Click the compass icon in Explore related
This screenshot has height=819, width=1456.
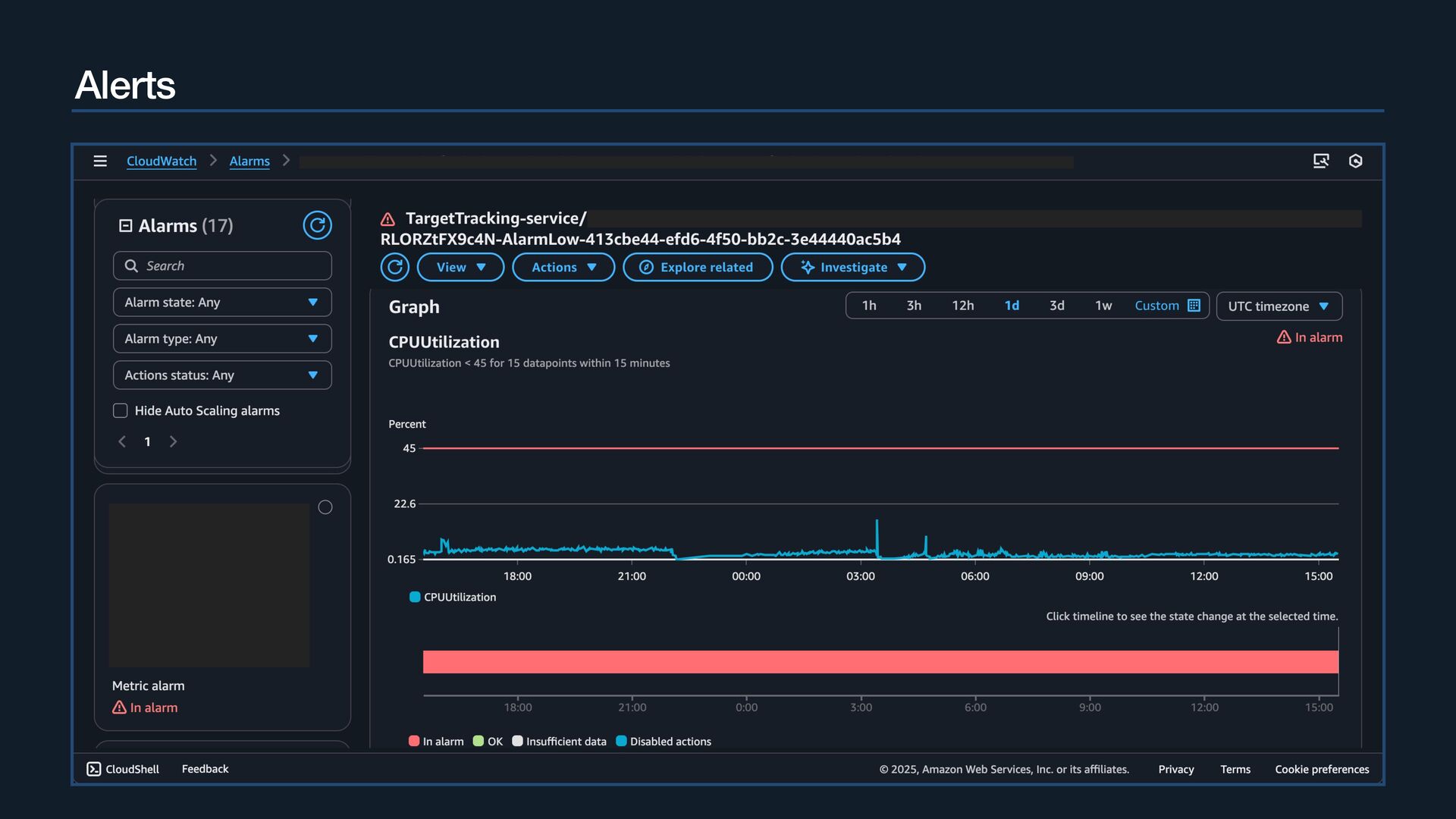pos(646,267)
